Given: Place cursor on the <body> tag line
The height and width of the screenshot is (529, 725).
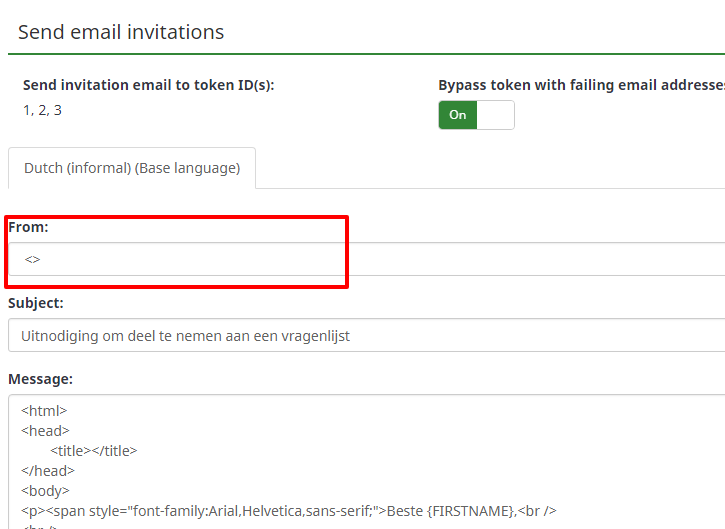Looking at the screenshot, I should tap(45, 491).
